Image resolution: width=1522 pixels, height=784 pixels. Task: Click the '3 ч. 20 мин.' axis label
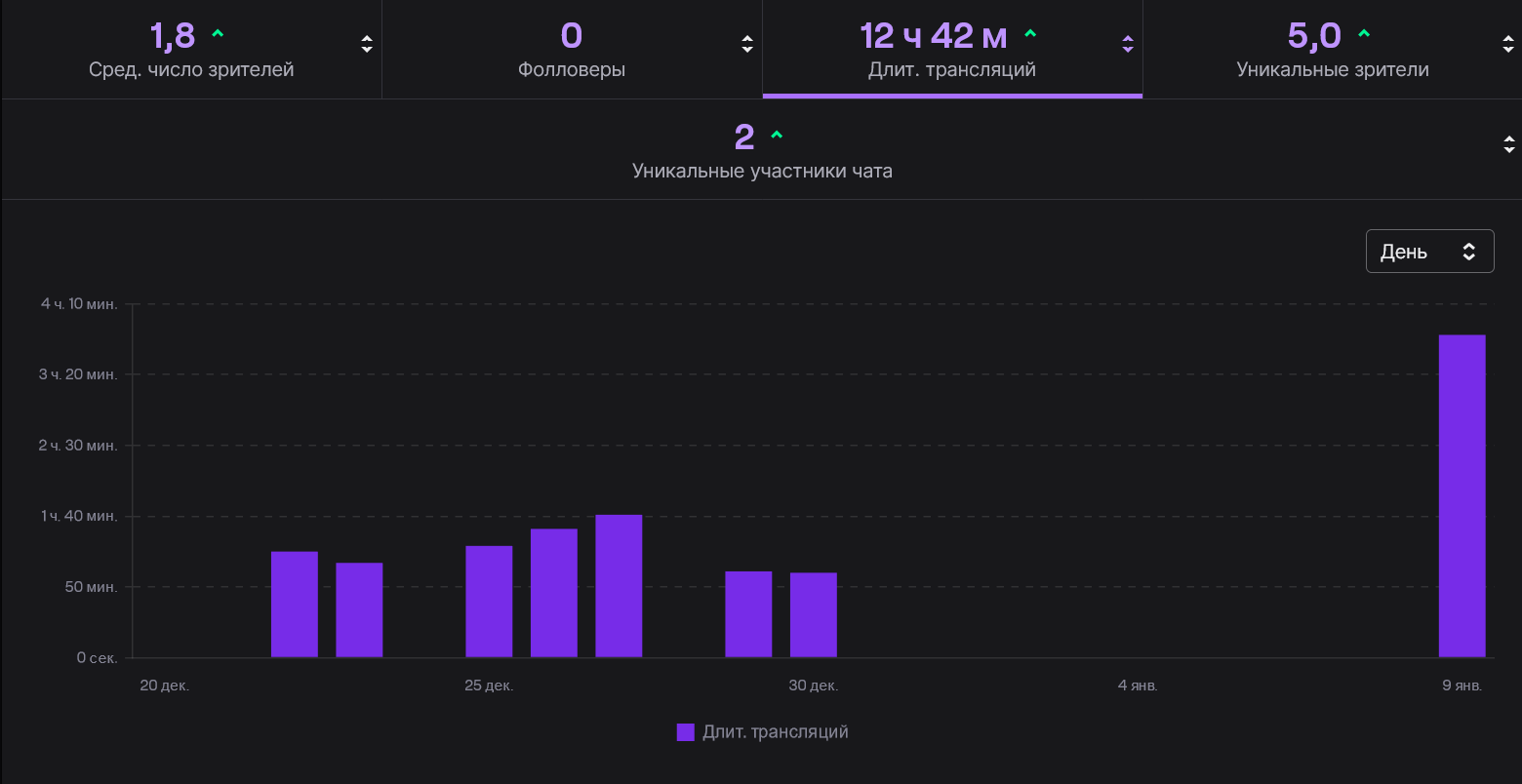[79, 374]
